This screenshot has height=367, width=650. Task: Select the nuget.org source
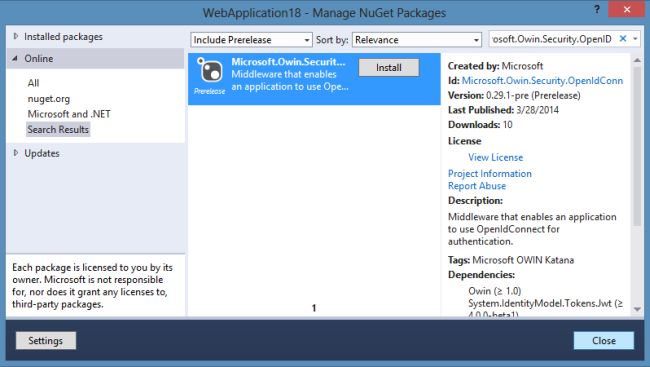pos(49,99)
